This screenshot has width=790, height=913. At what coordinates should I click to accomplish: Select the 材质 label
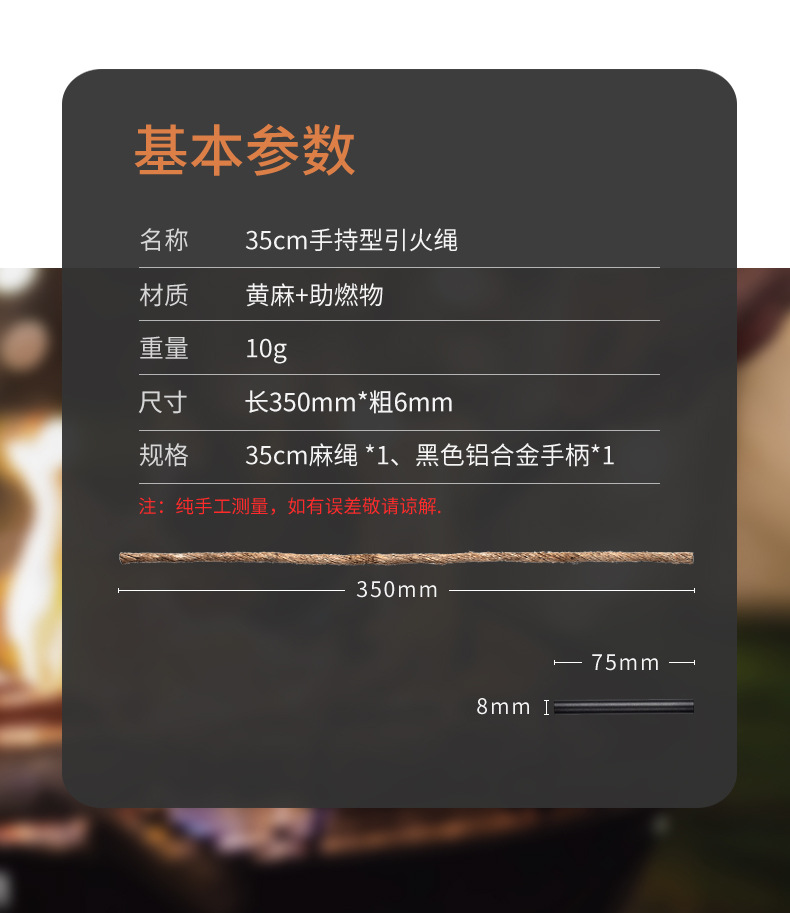click(164, 295)
